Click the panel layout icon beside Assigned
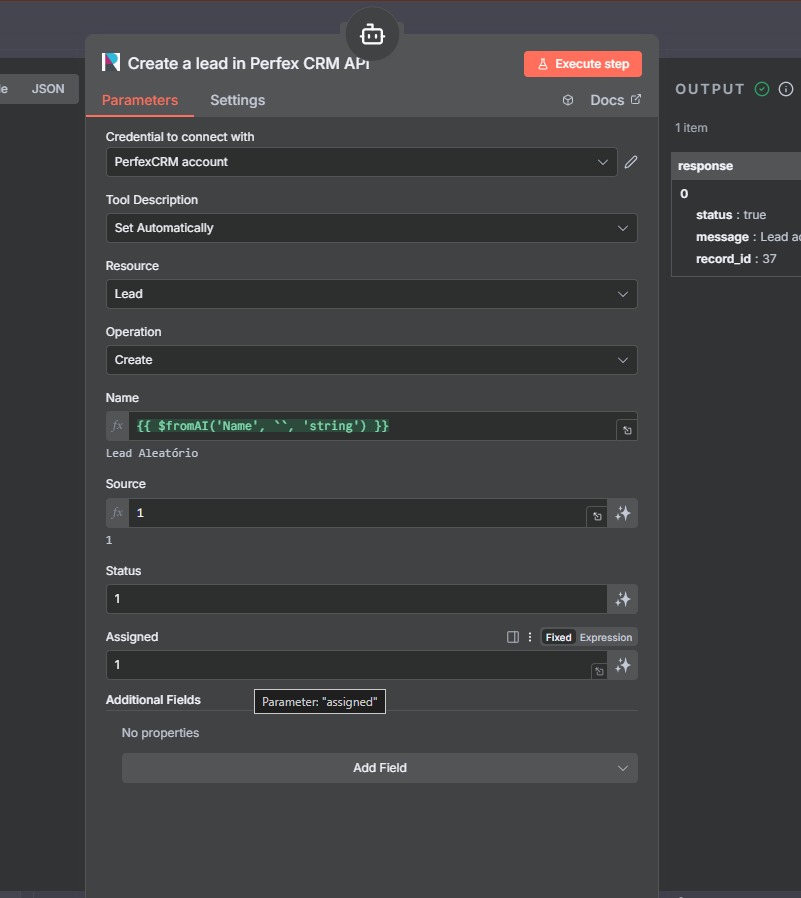 (513, 637)
